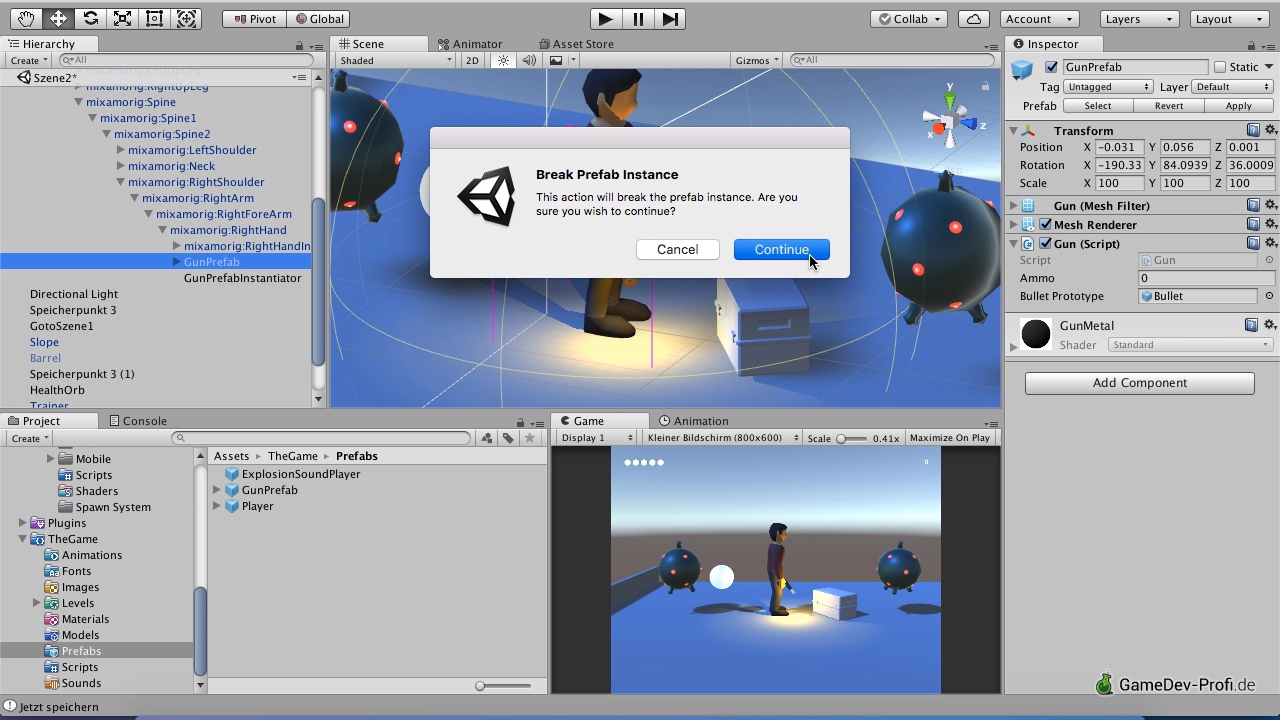Select the Move tool
Viewport: 1280px width, 720px height.
coord(58,18)
